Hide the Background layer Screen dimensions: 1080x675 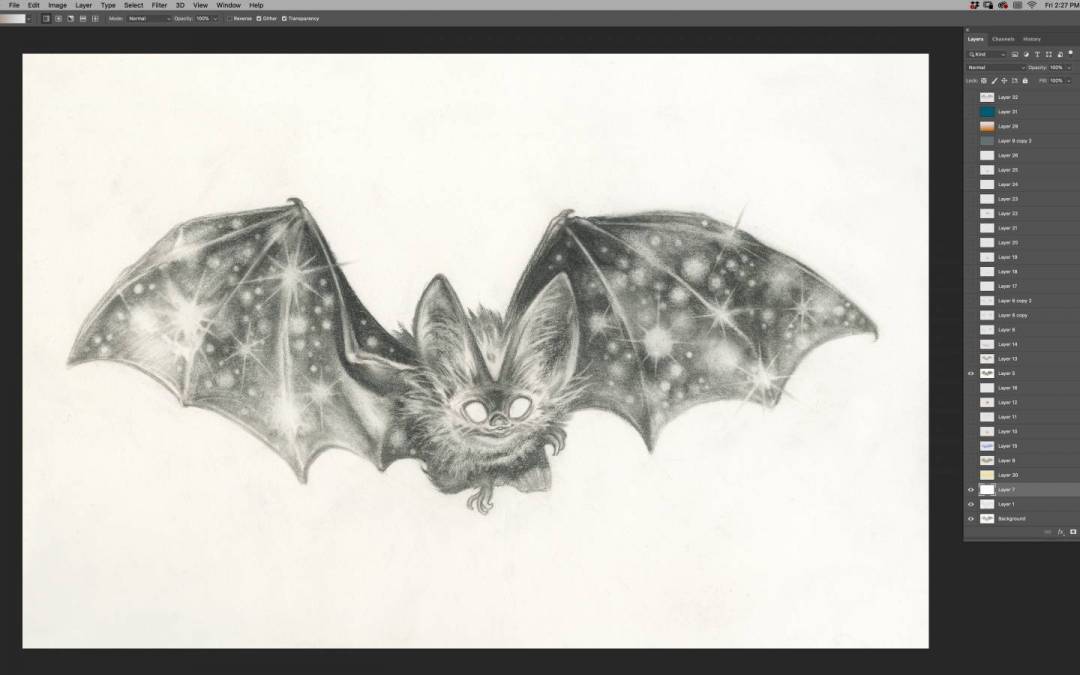tap(970, 519)
